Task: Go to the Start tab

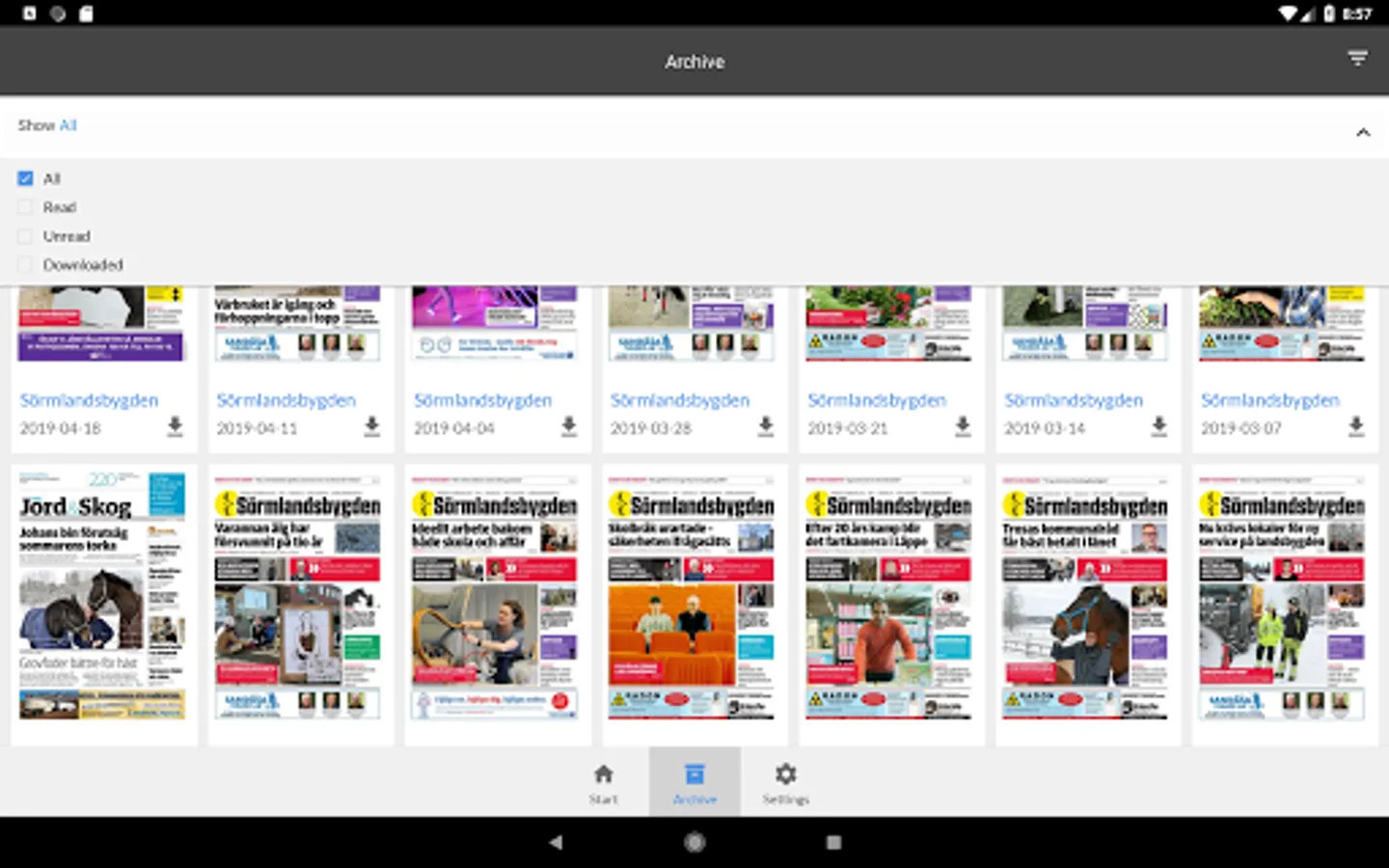Action: coord(603,782)
